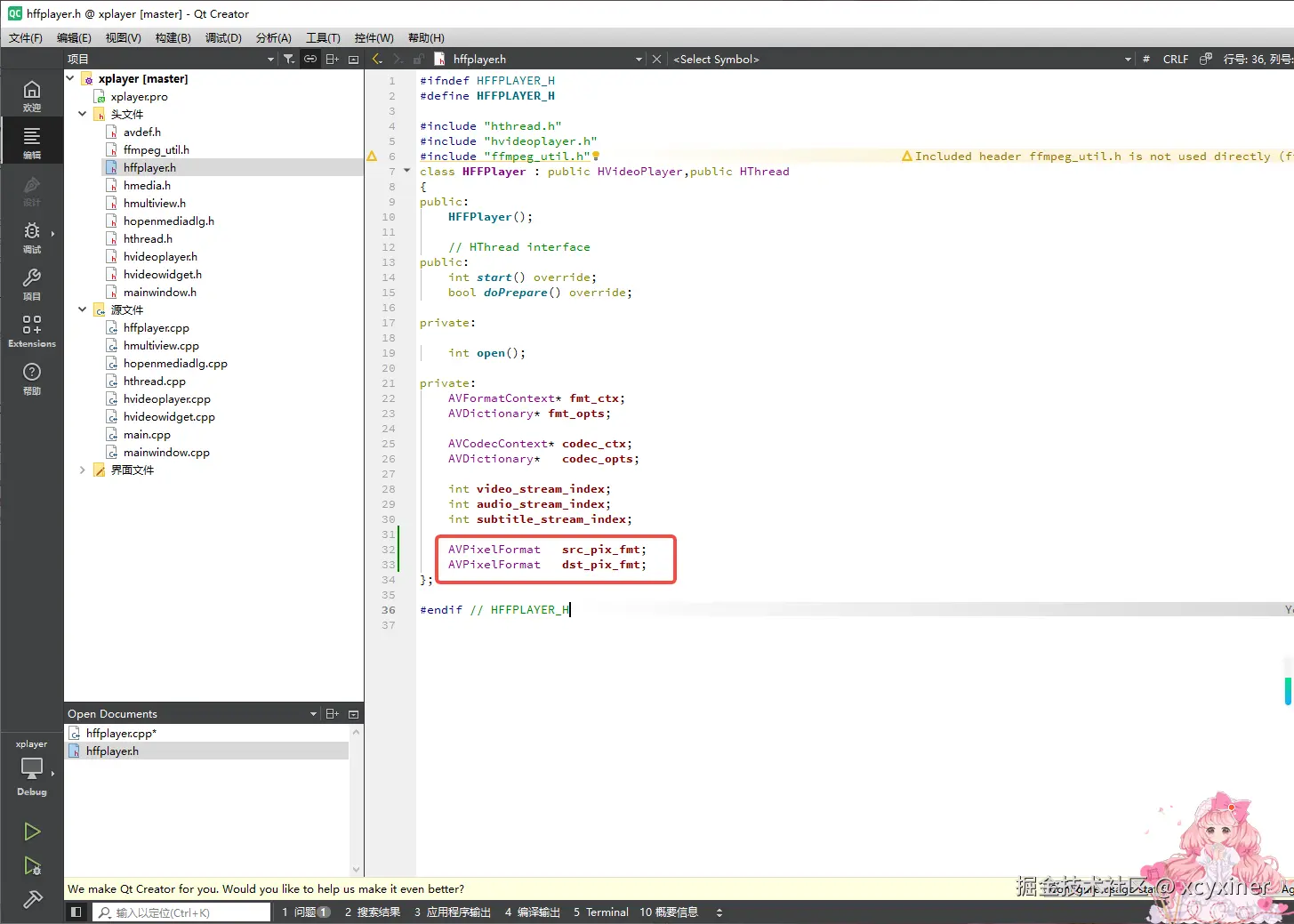Click the Go Back arrow in editor toolbar
Screen dimensions: 1294x924
coord(377,60)
